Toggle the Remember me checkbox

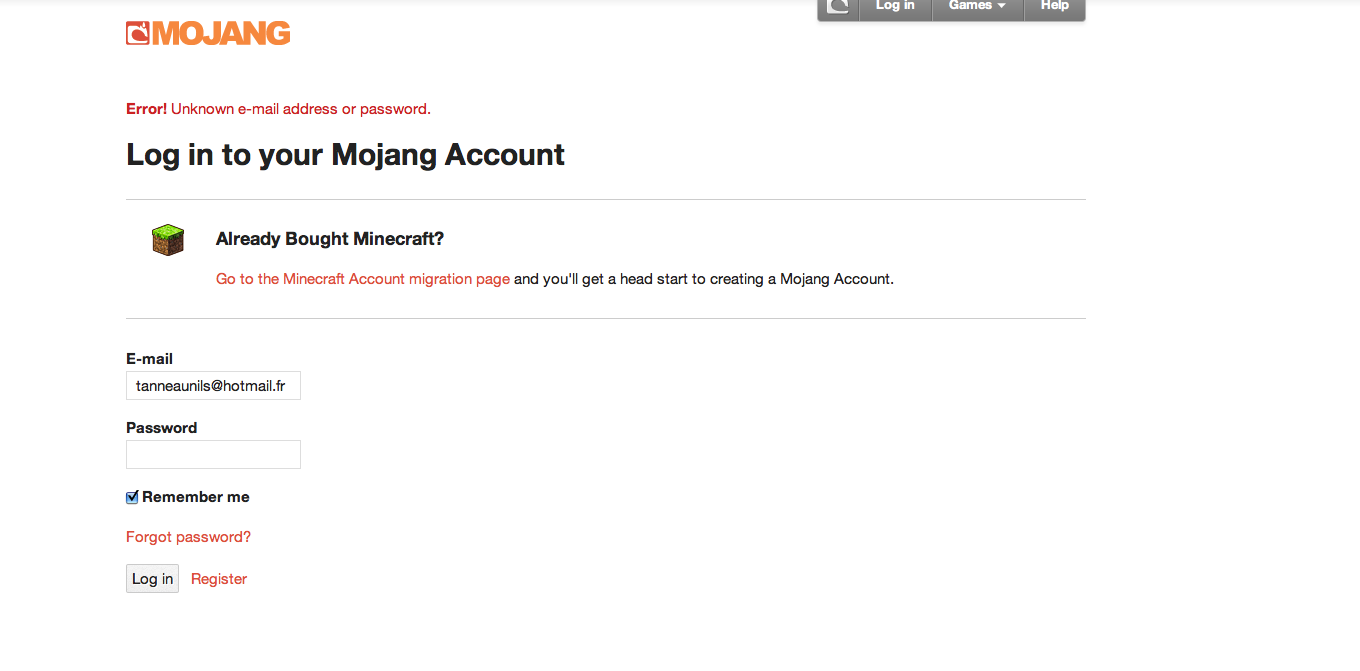[x=132, y=498]
